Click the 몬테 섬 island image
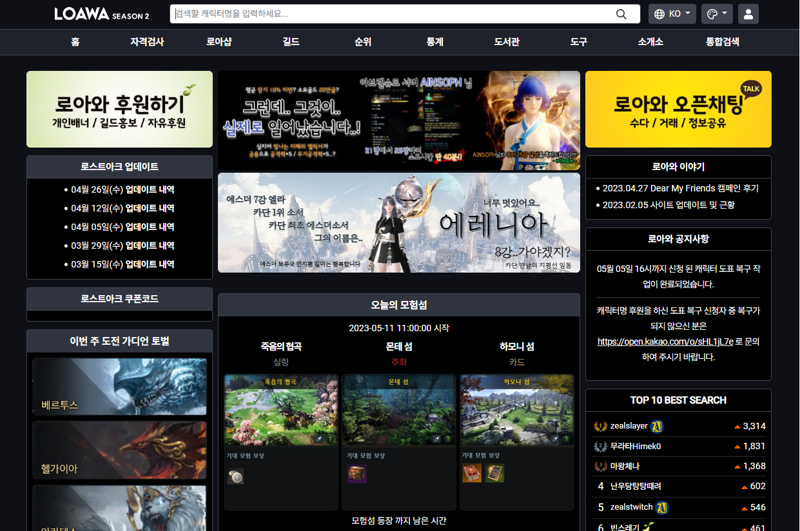Viewport: 800px width, 531px height. [x=399, y=411]
